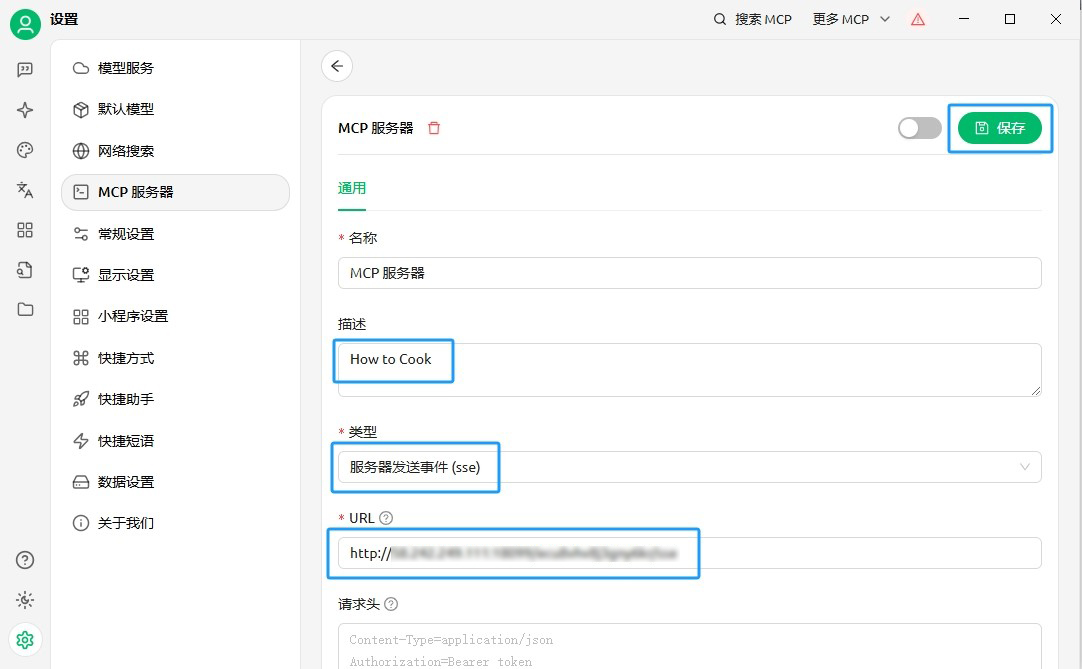Click the URL help question icon
This screenshot has width=1082, height=669.
tap(386, 518)
